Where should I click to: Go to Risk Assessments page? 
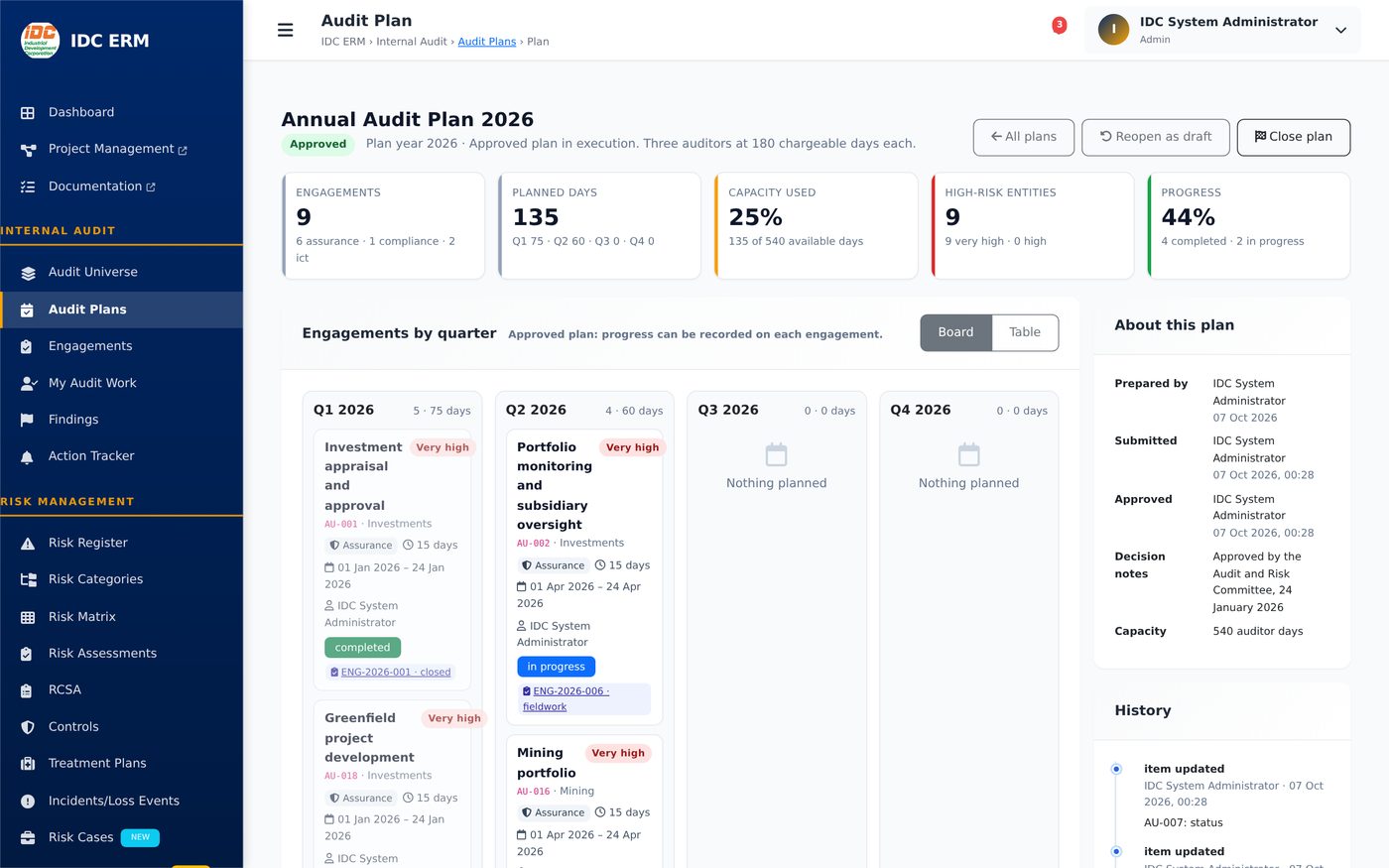click(x=121, y=653)
